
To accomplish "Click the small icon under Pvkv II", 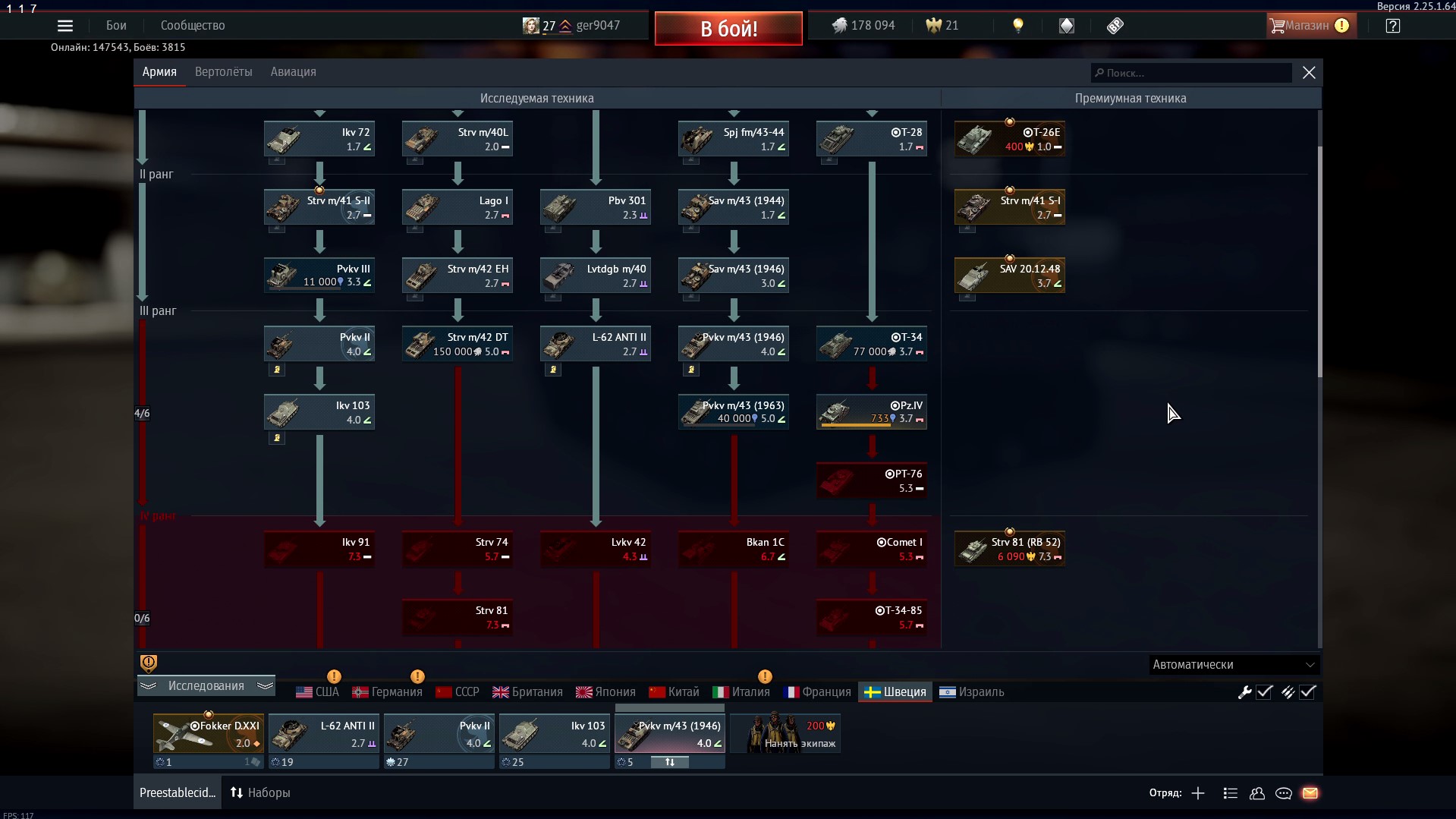I will (277, 370).
